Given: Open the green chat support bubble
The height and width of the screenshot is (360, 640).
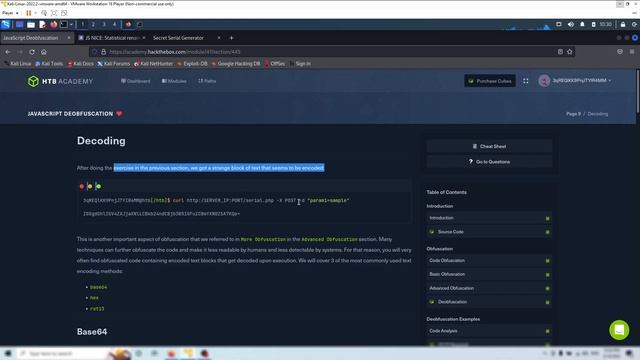Looking at the screenshot, I should point(619,330).
